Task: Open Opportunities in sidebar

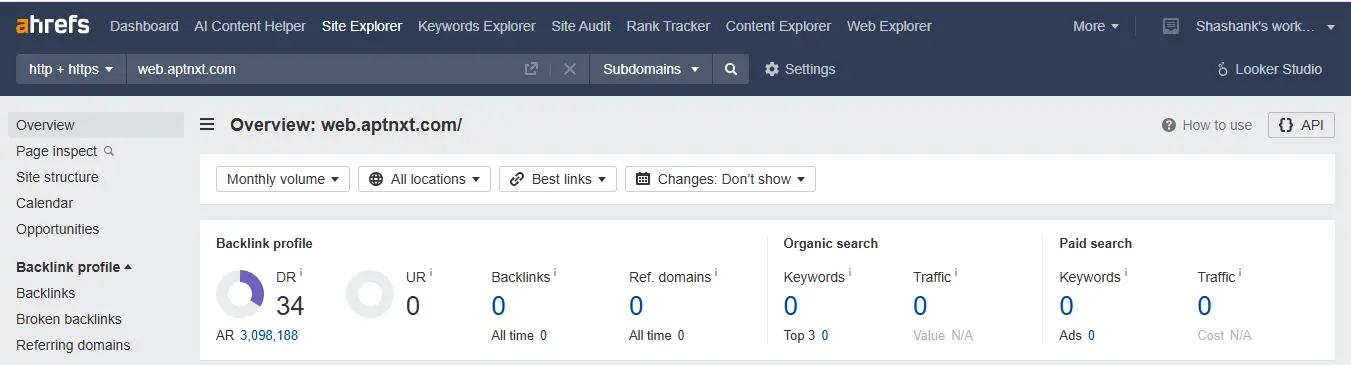Action: point(58,229)
